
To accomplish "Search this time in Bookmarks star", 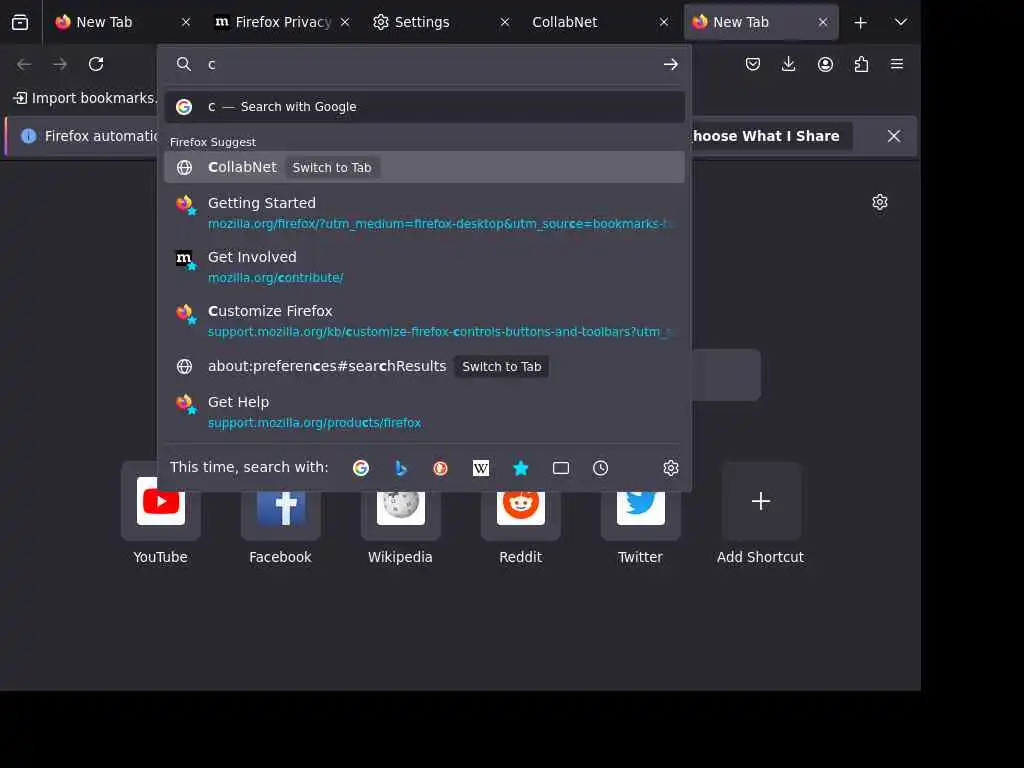I will [x=520, y=468].
